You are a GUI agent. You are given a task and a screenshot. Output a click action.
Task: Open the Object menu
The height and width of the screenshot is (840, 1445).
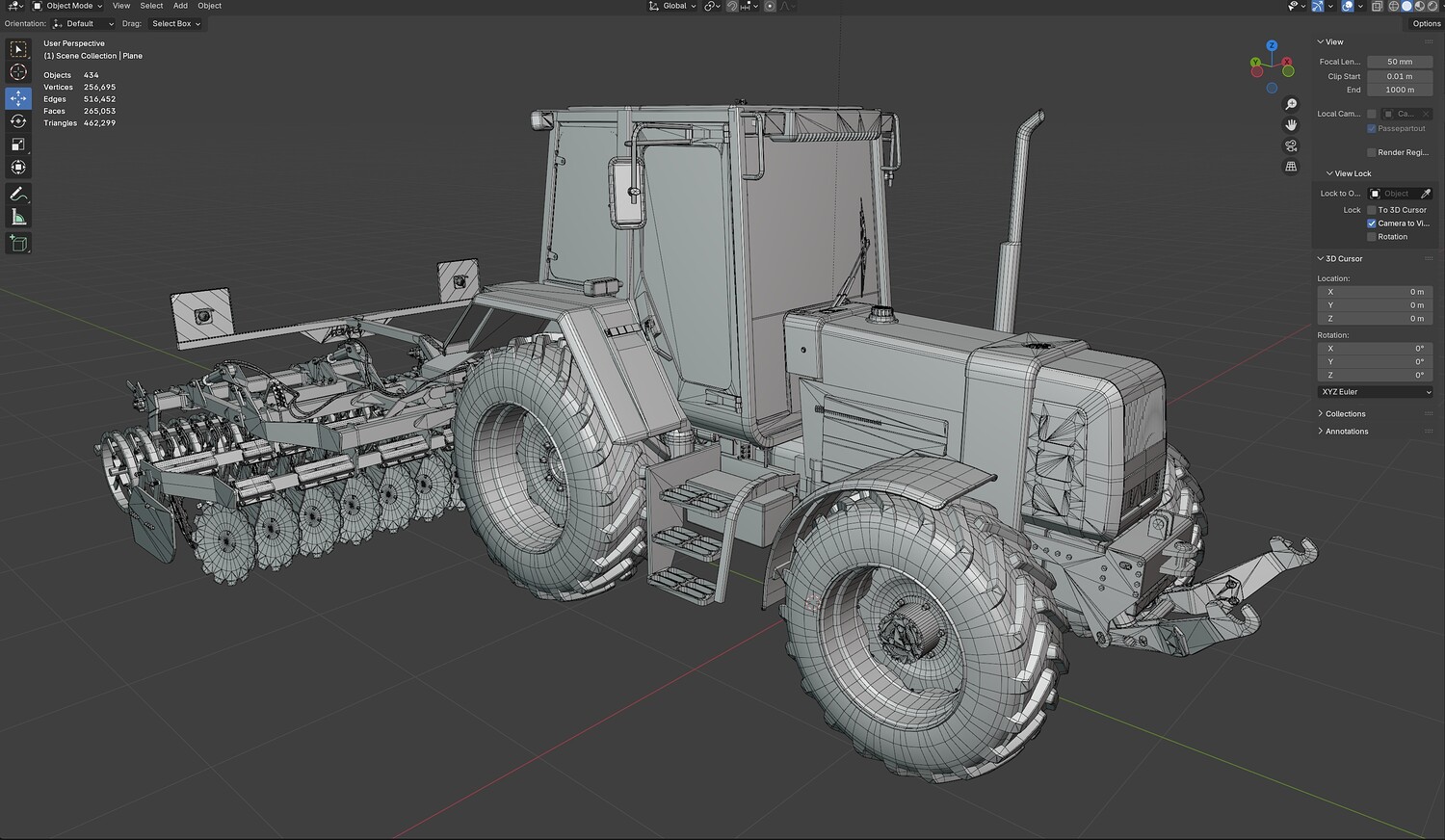click(209, 6)
